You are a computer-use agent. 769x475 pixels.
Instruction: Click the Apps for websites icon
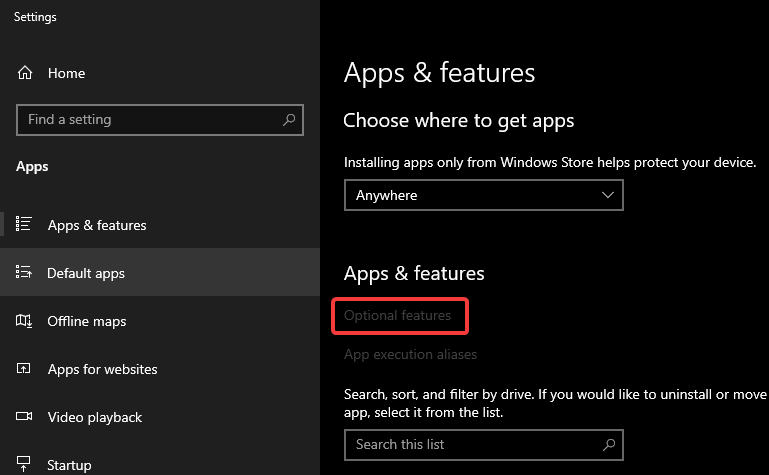point(26,369)
